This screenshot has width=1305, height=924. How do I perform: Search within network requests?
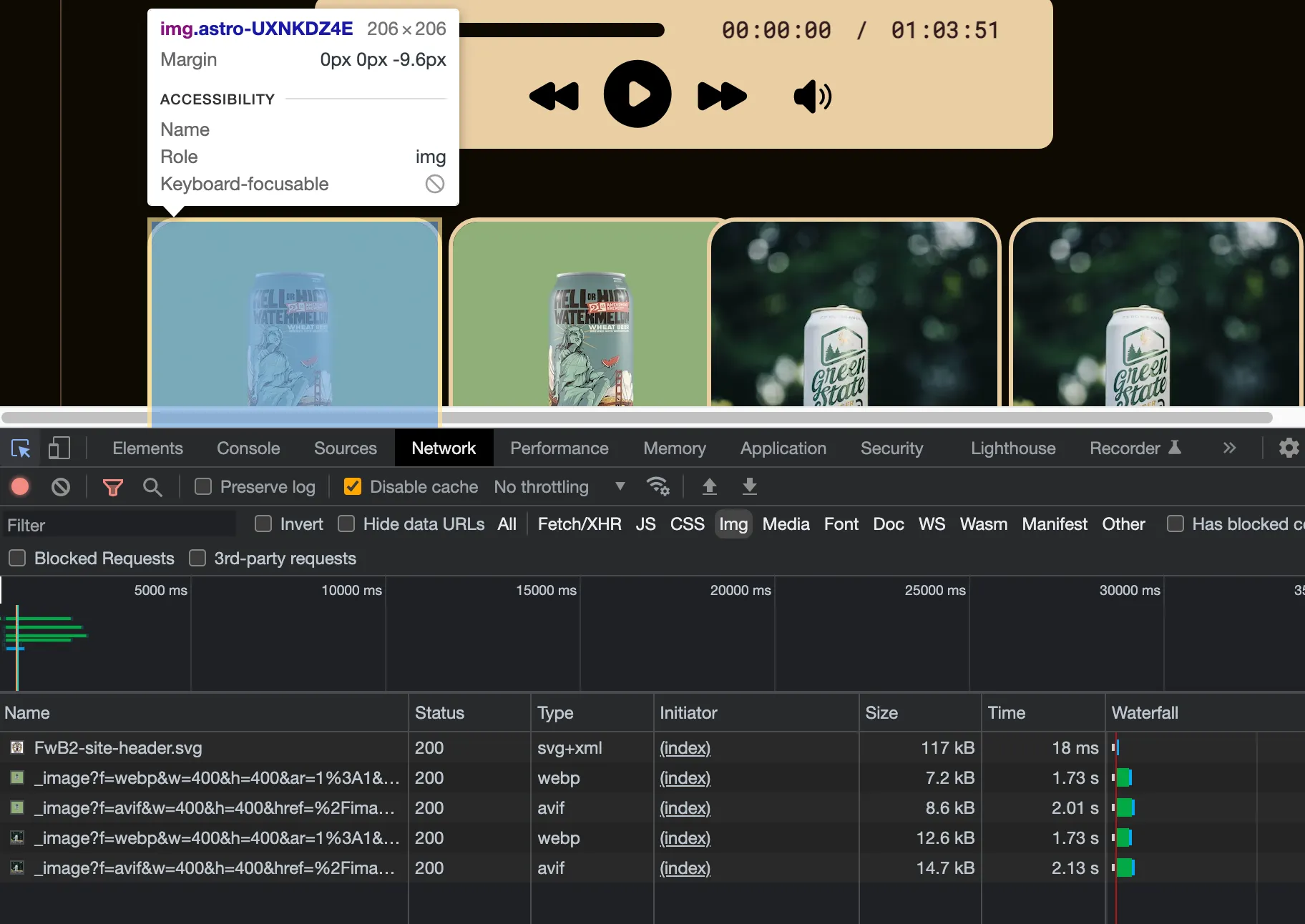[x=152, y=487]
